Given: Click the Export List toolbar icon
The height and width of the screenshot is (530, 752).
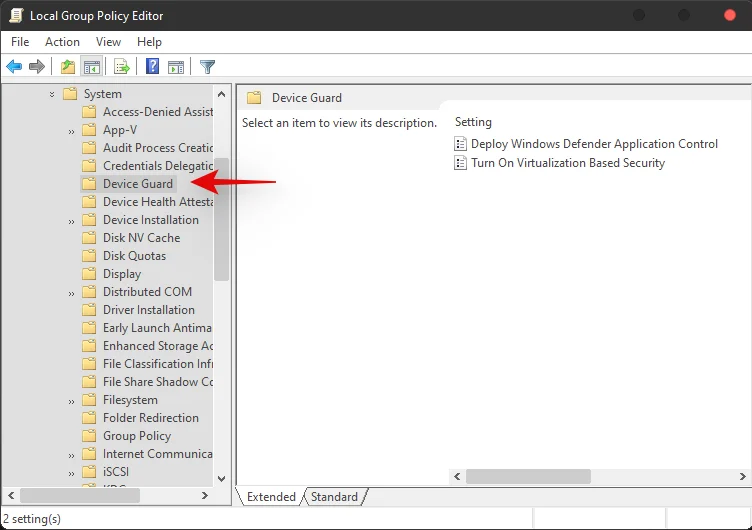Looking at the screenshot, I should (x=121, y=67).
